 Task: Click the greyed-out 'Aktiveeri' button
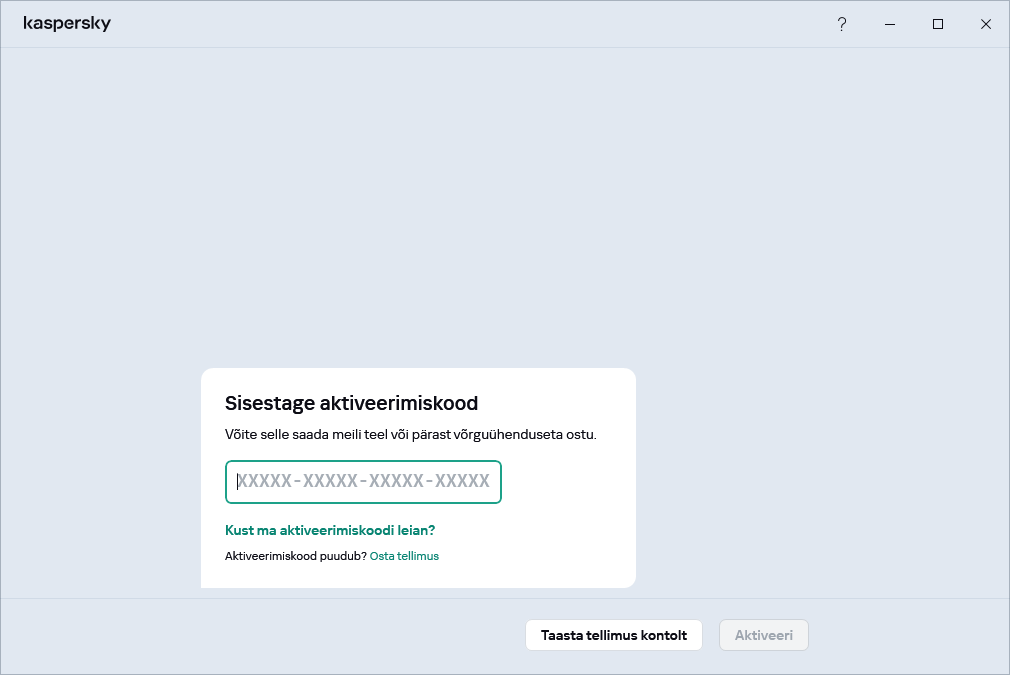(x=764, y=635)
